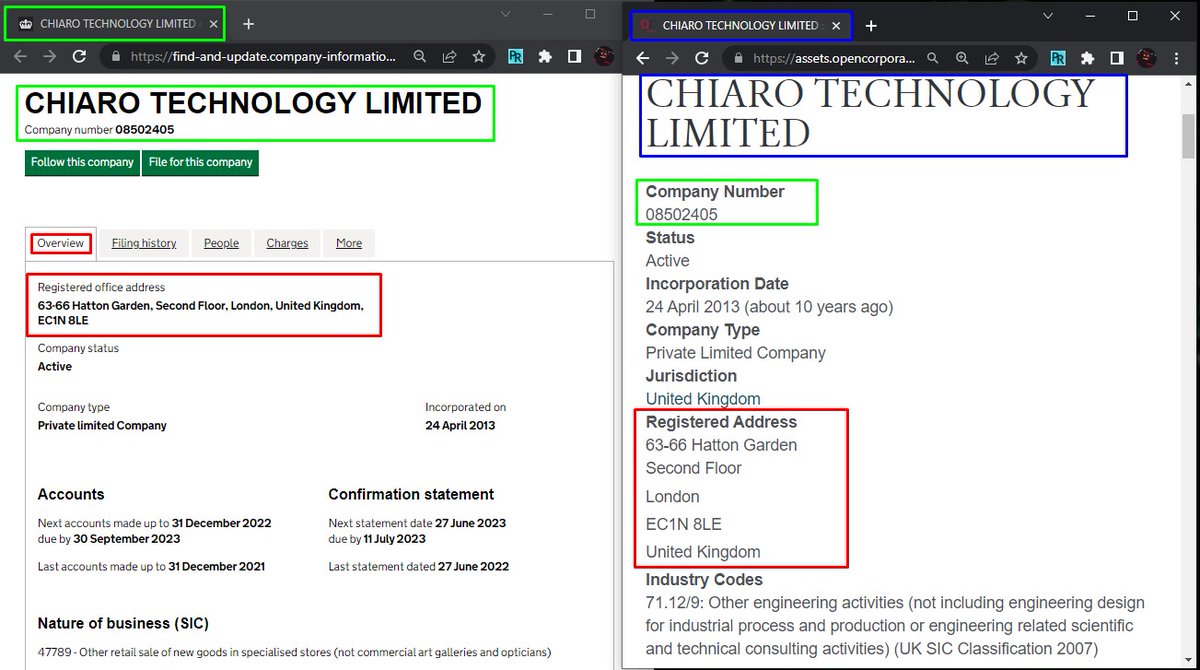
Task: Go back in the OpenCorporates browser window
Action: click(x=643, y=59)
